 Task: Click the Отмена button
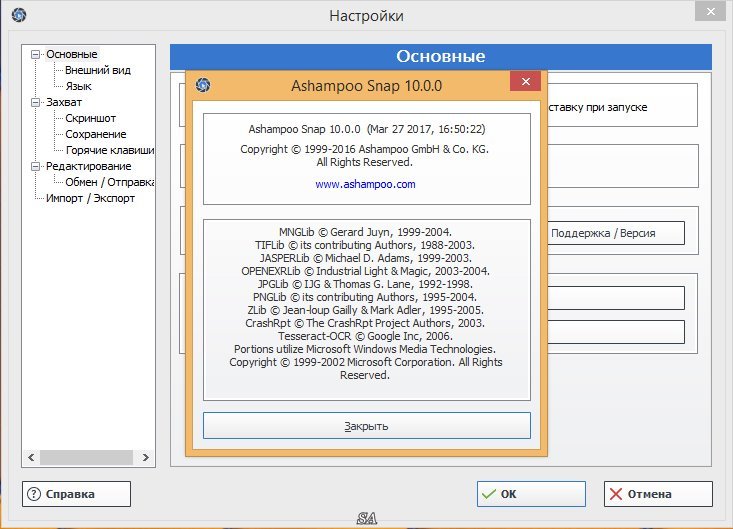coord(658,494)
